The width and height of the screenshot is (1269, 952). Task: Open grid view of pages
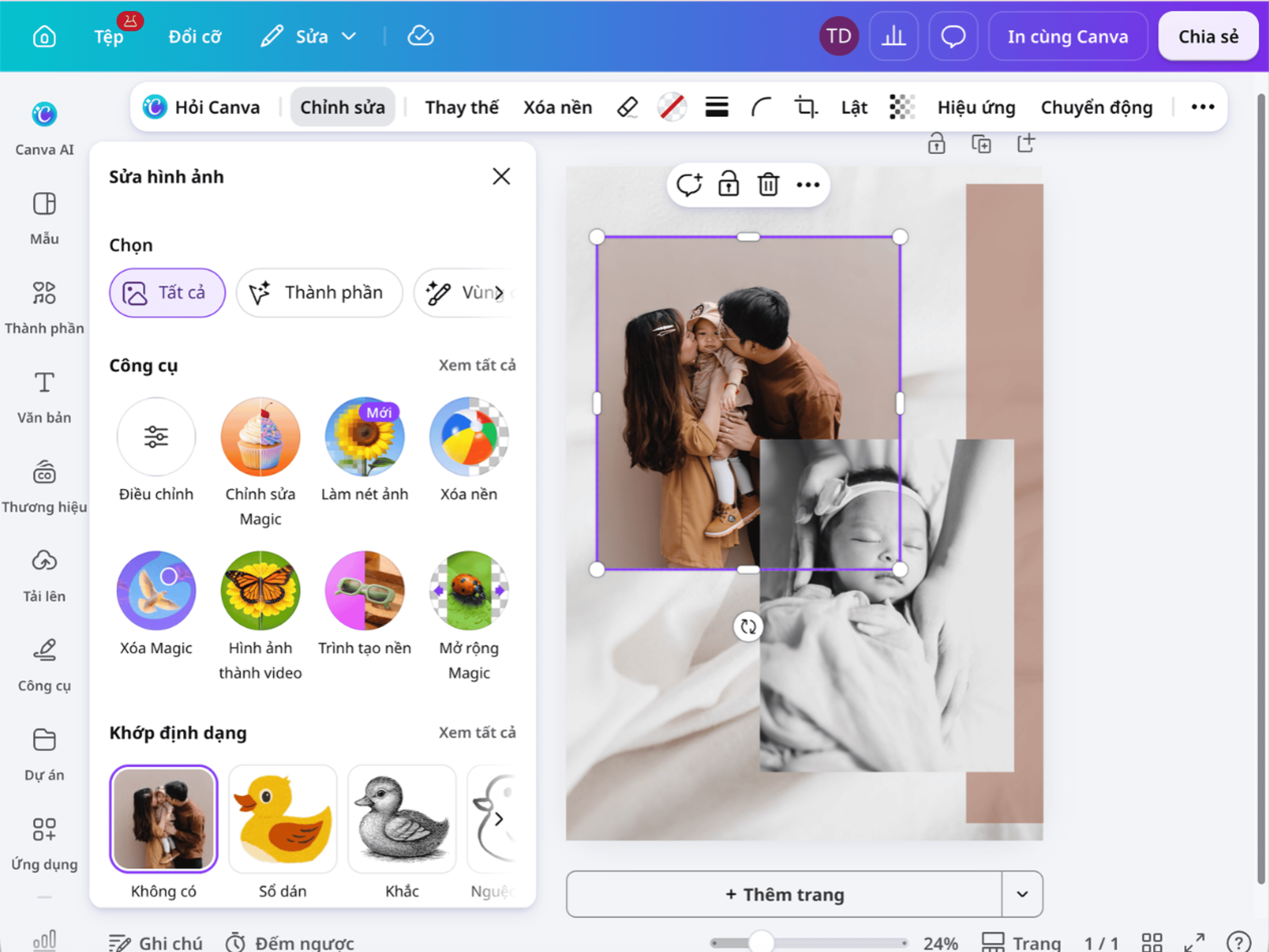[1151, 943]
